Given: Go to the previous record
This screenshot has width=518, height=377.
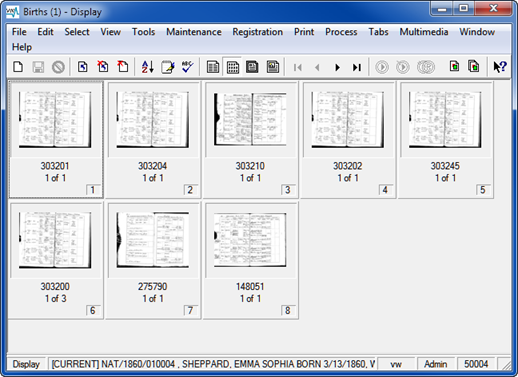Looking at the screenshot, I should 317,68.
